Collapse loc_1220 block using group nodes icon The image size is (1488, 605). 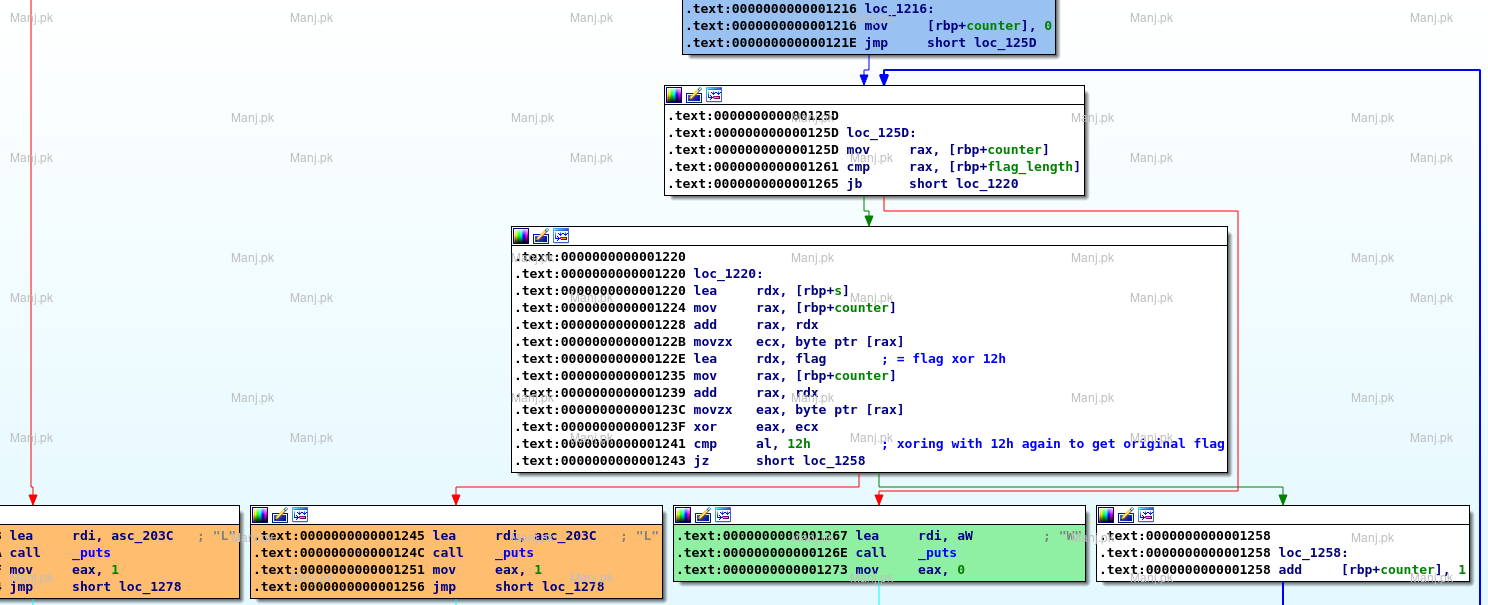point(561,236)
